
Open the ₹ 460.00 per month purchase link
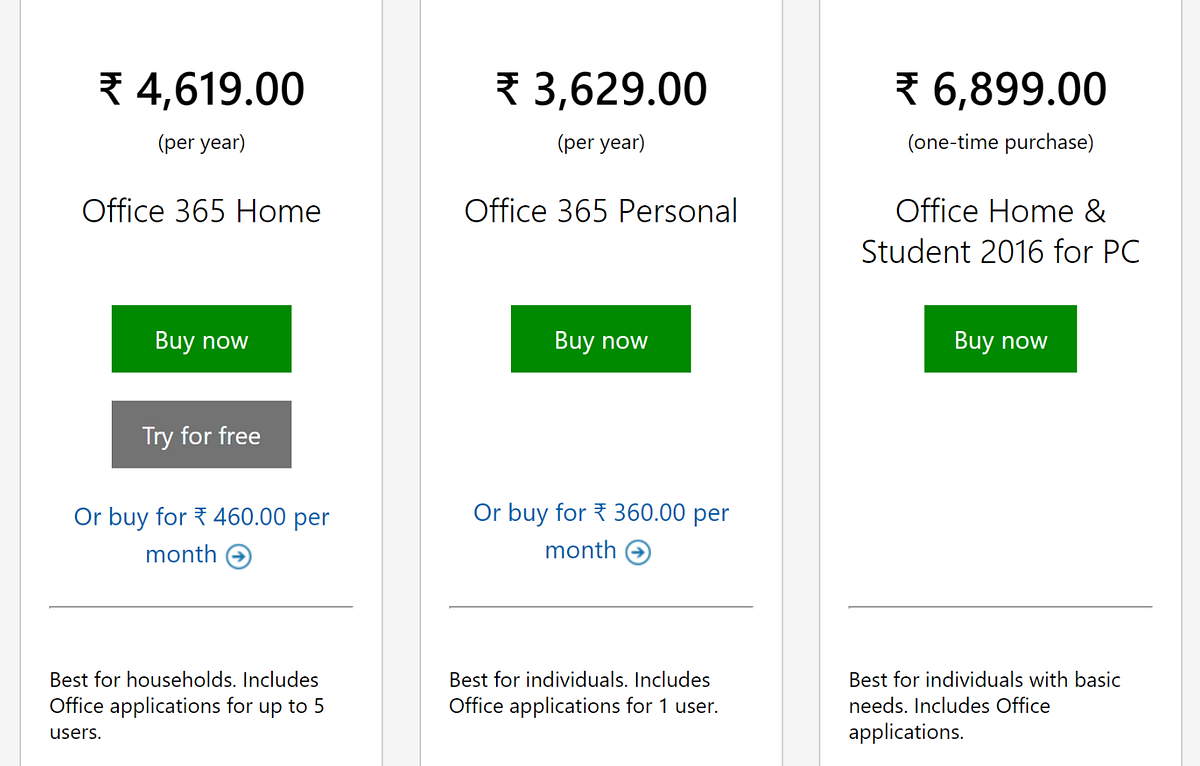click(x=201, y=535)
